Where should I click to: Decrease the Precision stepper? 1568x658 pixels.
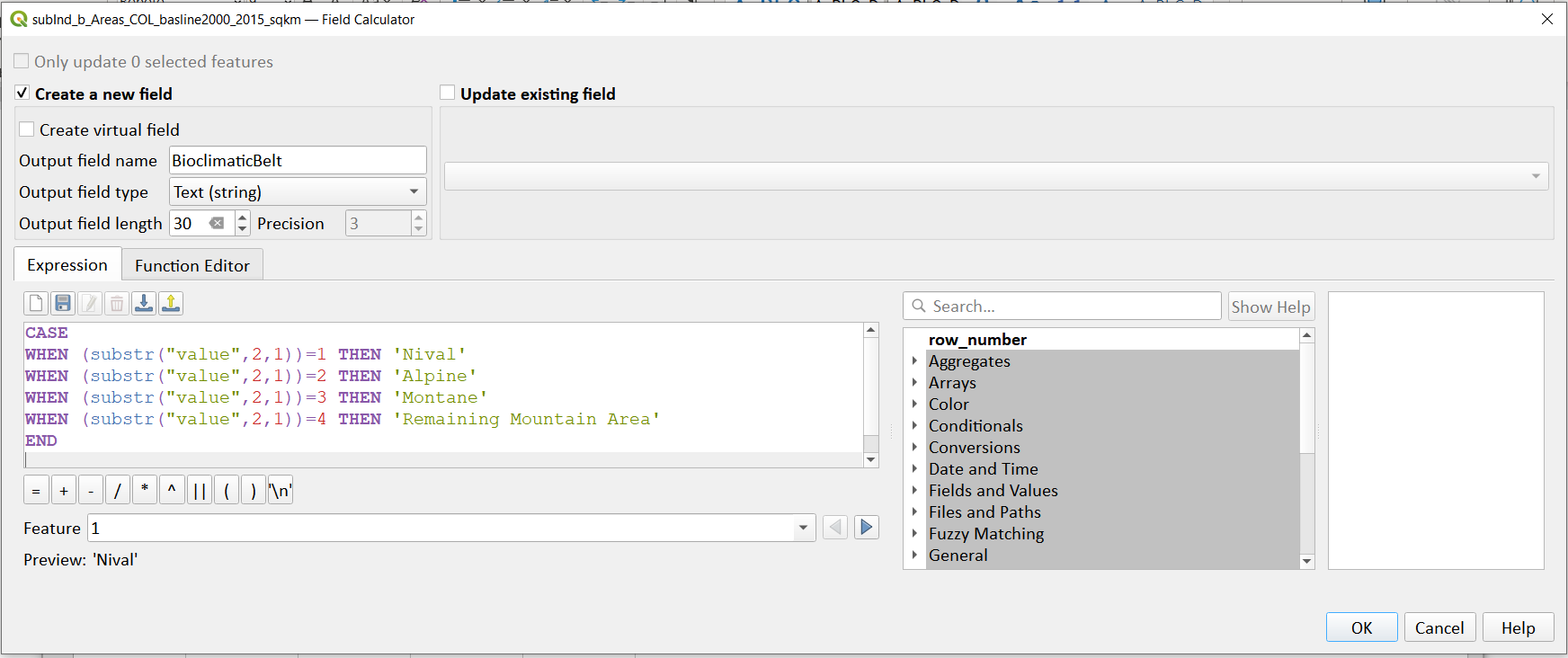419,229
